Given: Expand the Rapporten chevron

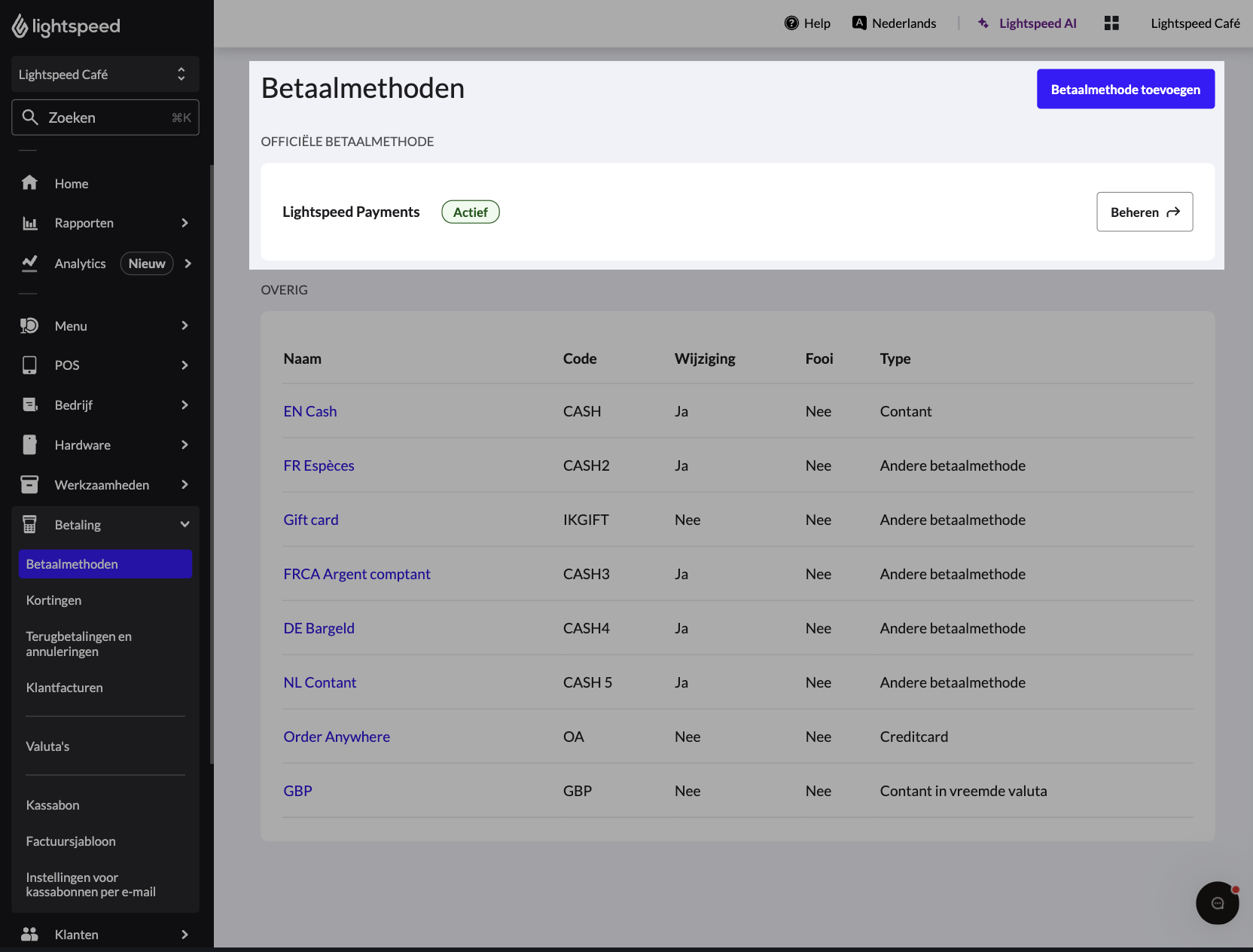Looking at the screenshot, I should pyautogui.click(x=184, y=223).
